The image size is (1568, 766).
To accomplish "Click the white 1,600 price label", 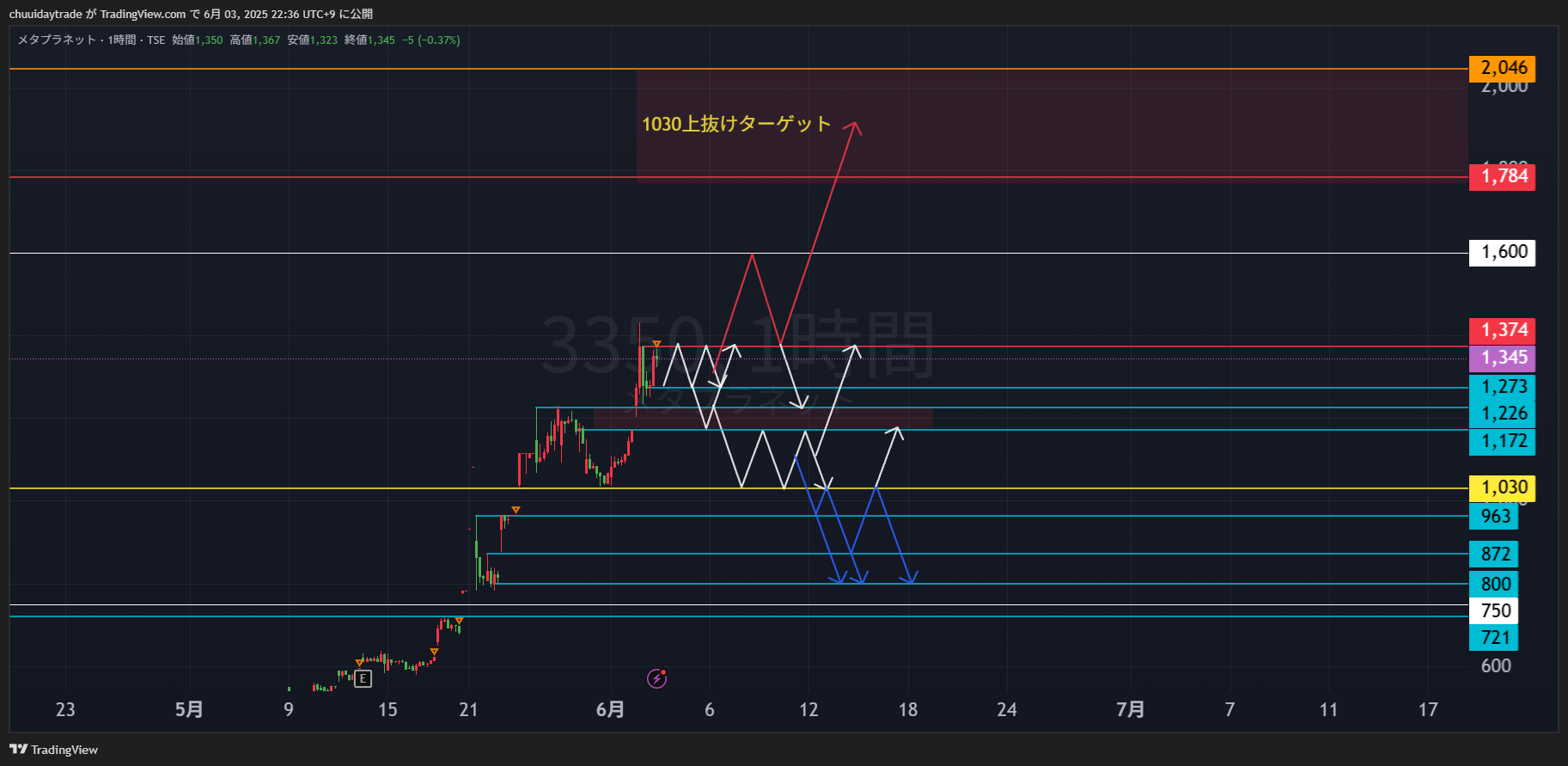I will coord(1502,252).
